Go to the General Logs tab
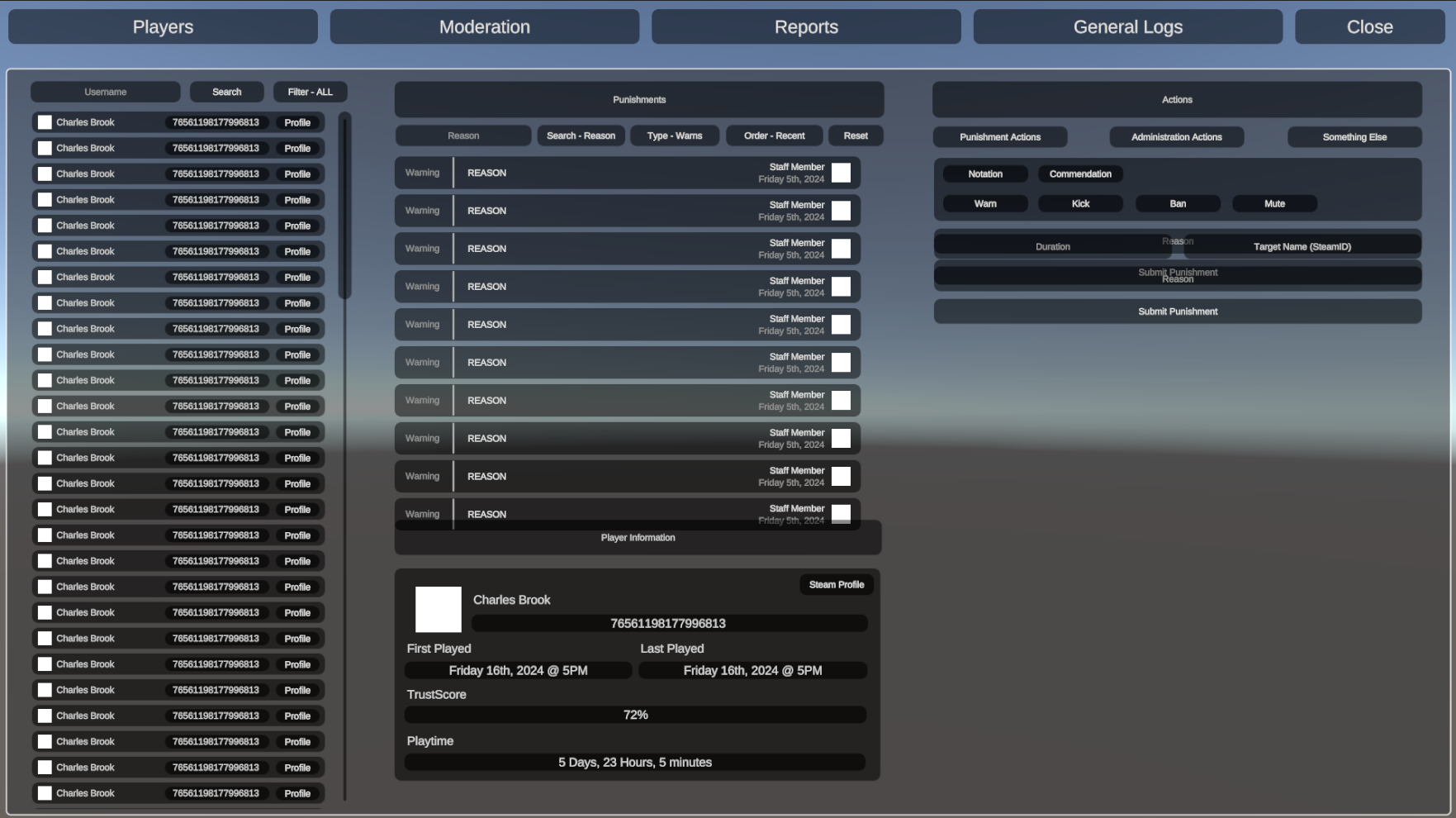The height and width of the screenshot is (818, 1456). coord(1128,26)
